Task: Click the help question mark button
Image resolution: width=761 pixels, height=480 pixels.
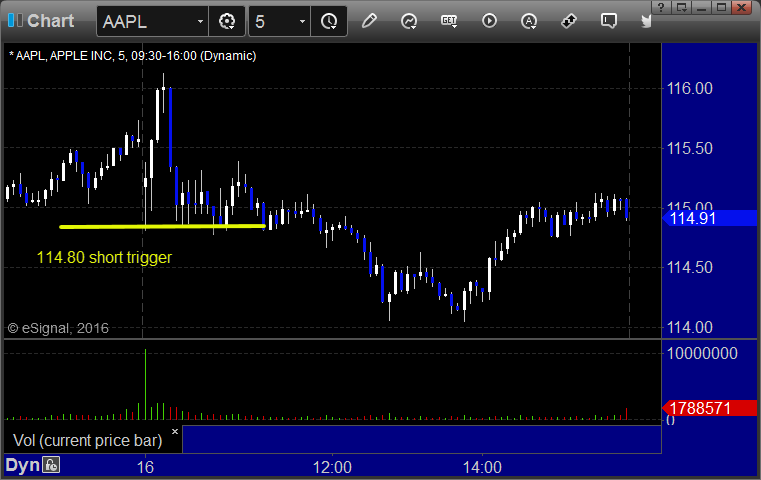Action: coord(661,7)
